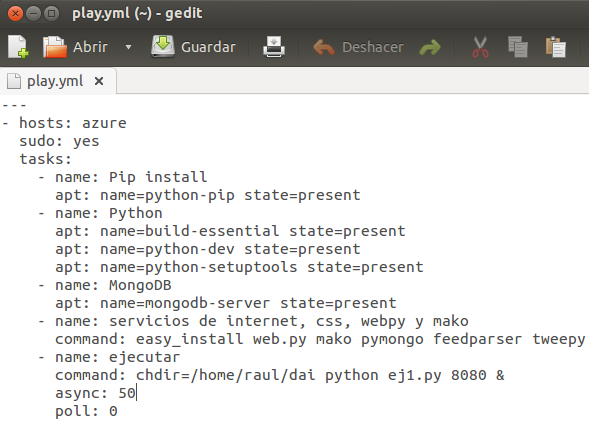Screen dimensions: 589x436
Task: Close the play.yml tab with its x
Action: click(x=99, y=81)
